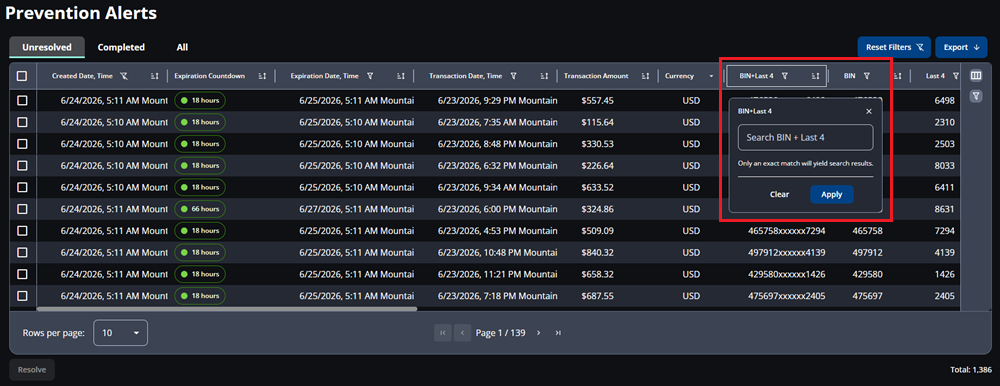1000x386 pixels.
Task: Select the row with amount $687.55
Action: pos(22,295)
